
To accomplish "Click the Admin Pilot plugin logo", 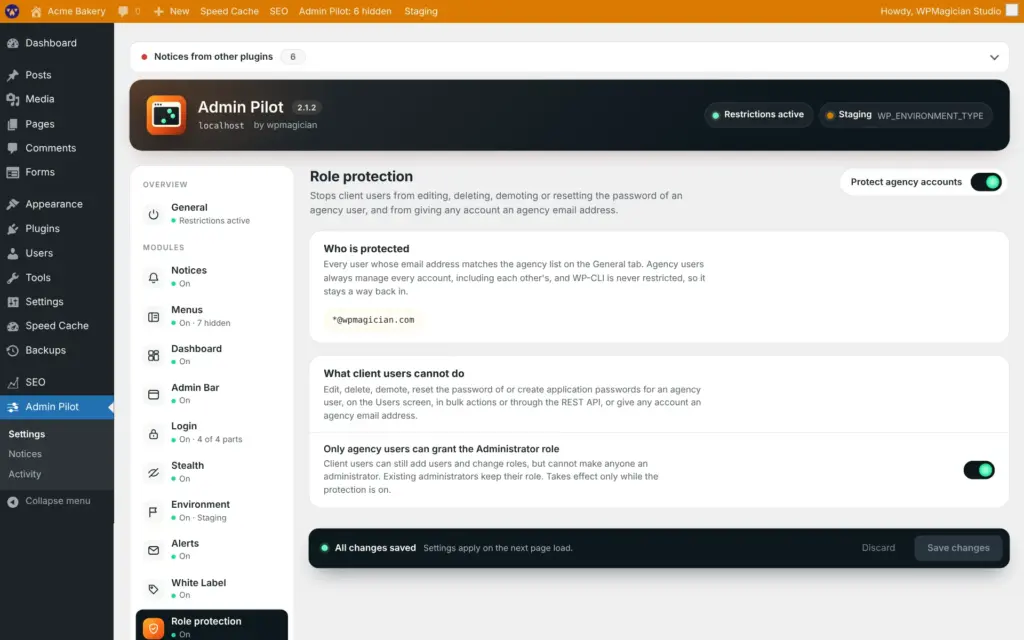I will coord(166,115).
